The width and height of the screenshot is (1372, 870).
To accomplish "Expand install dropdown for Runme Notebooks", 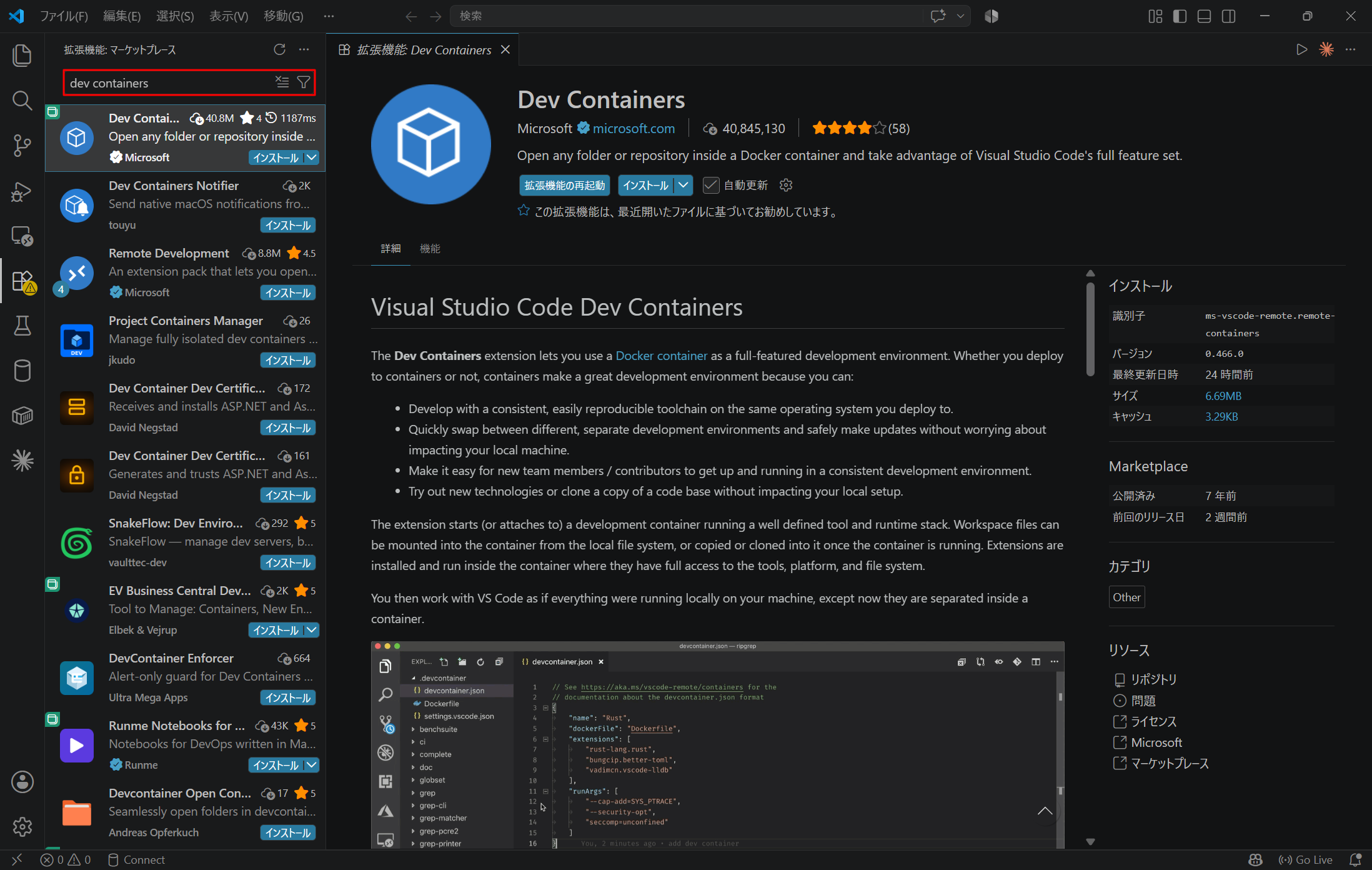I will point(312,765).
